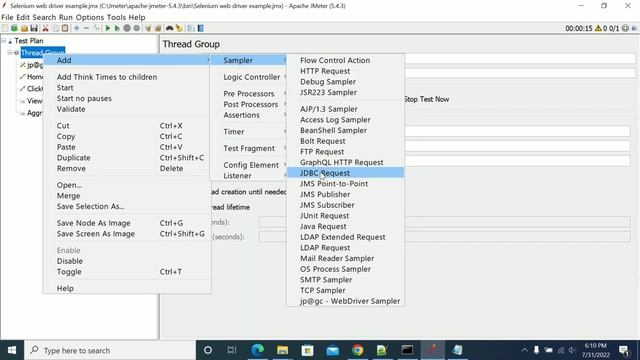Click the New test plan toolbar icon
Viewport: 640px width, 360px height.
5,28
